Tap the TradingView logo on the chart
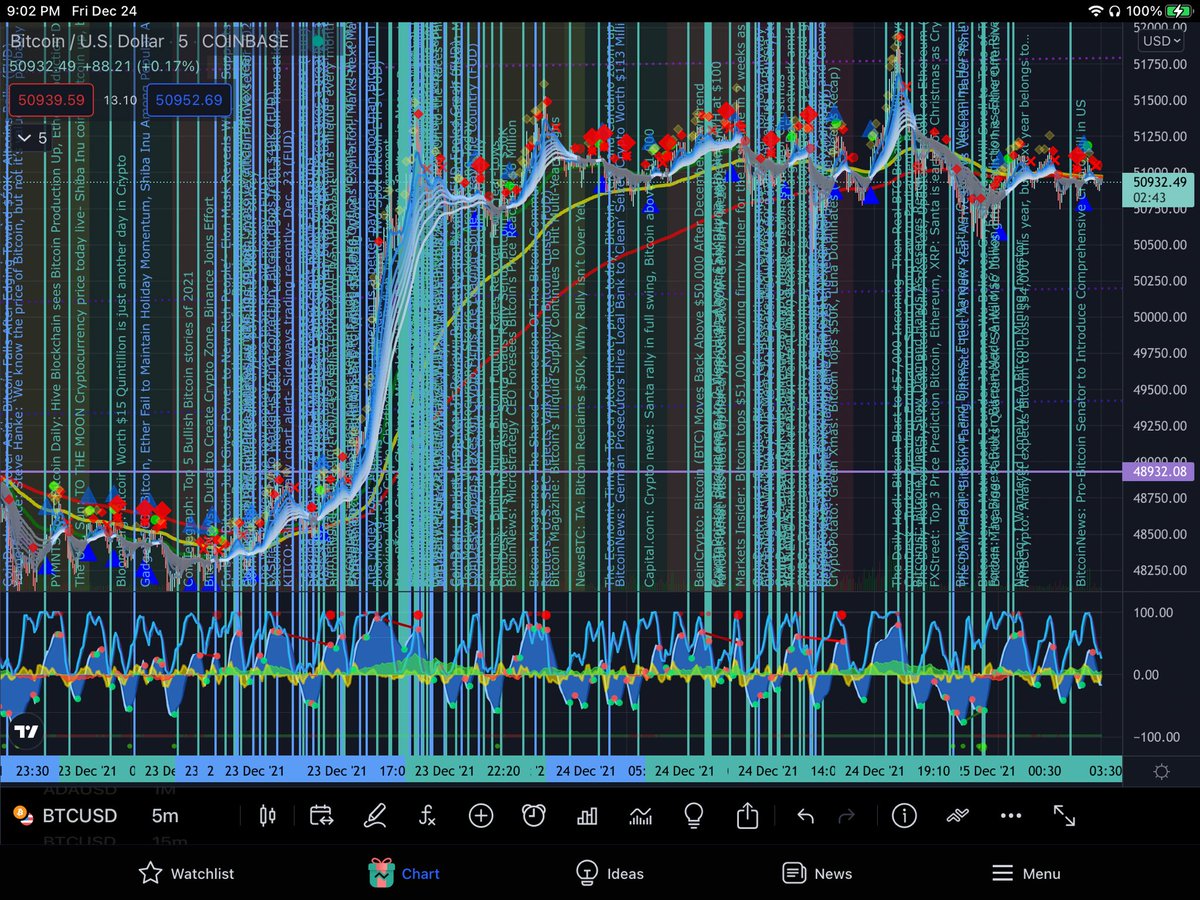This screenshot has height=900, width=1200. (x=27, y=732)
